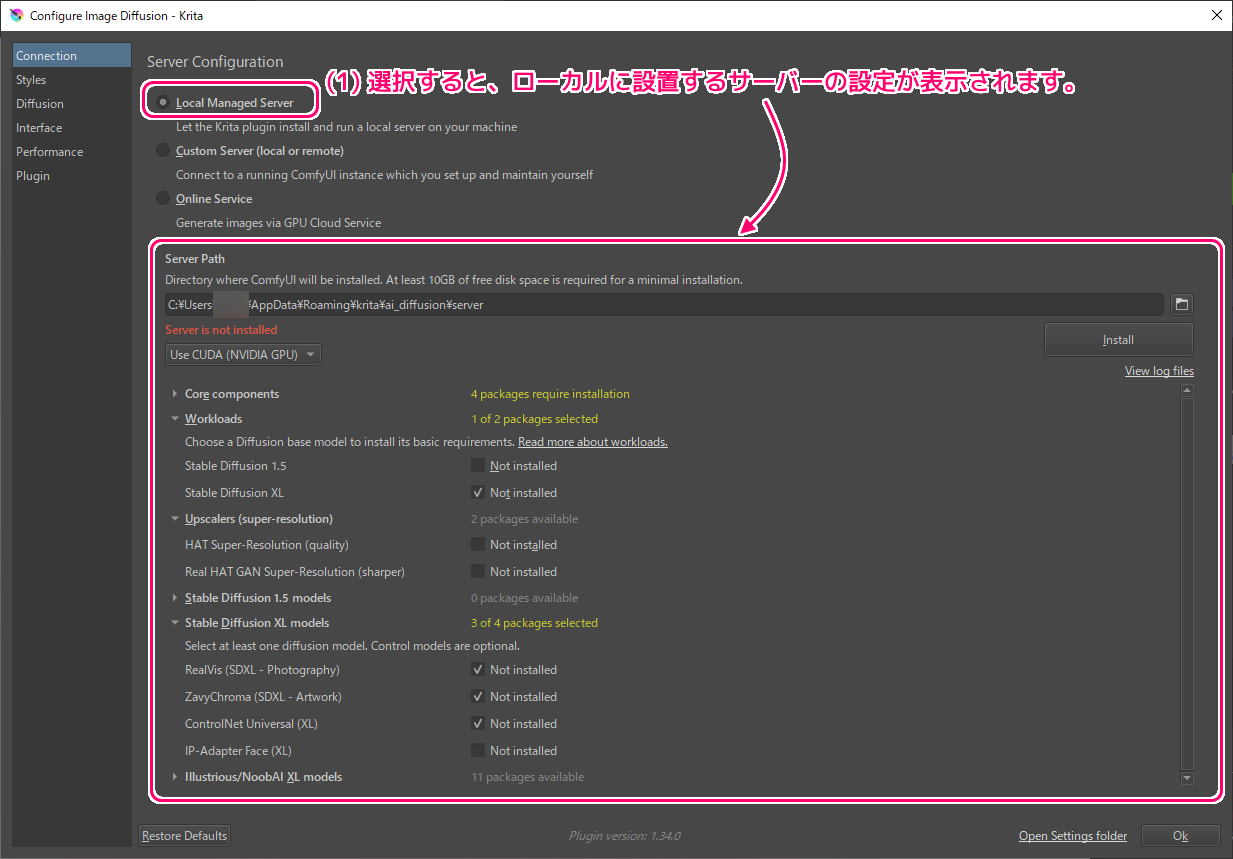Click the Krita logo in title bar
The image size is (1233, 859).
[x=16, y=16]
